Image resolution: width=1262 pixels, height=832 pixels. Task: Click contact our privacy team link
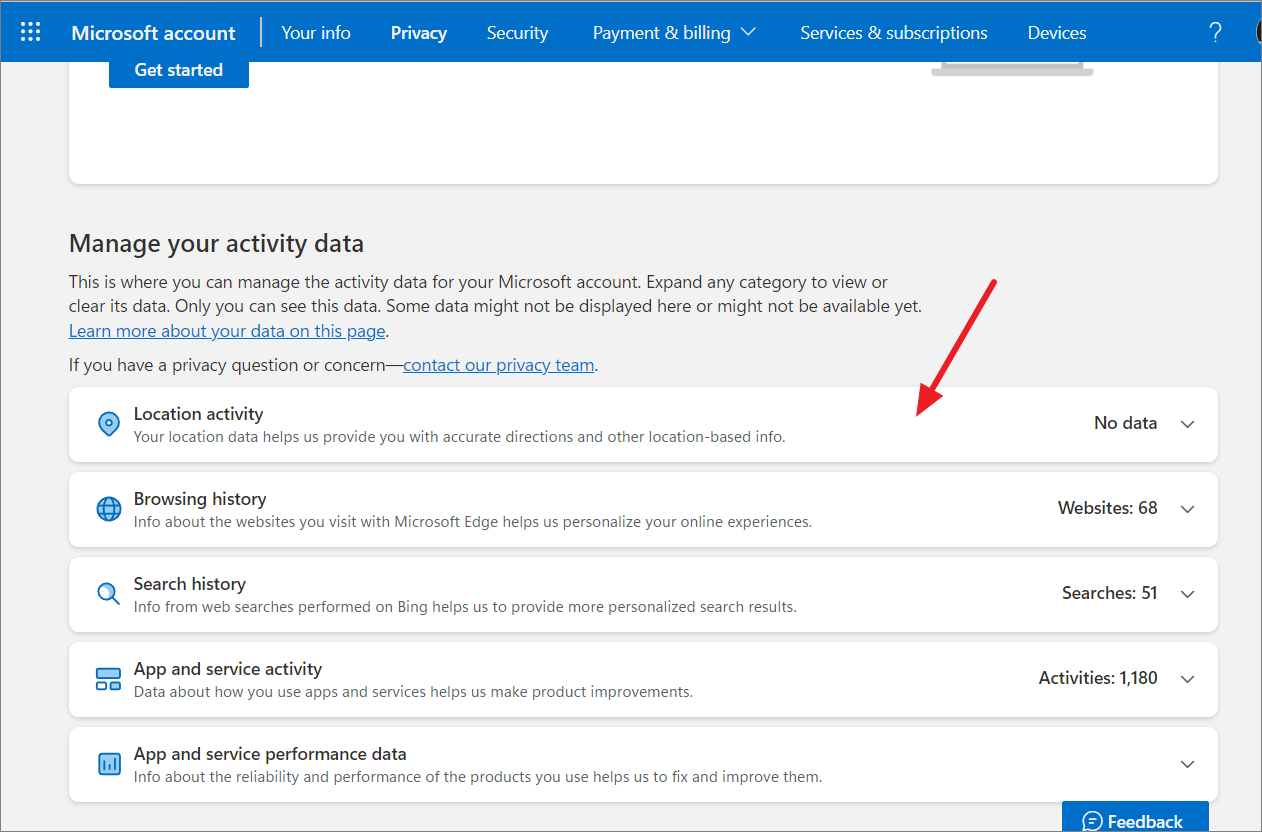pos(499,365)
